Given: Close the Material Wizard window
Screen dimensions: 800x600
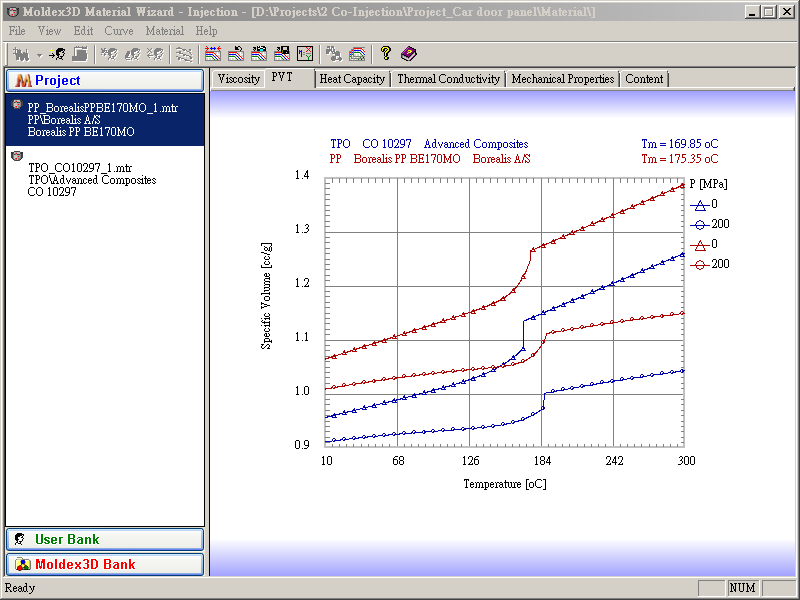Looking at the screenshot, I should point(787,12).
